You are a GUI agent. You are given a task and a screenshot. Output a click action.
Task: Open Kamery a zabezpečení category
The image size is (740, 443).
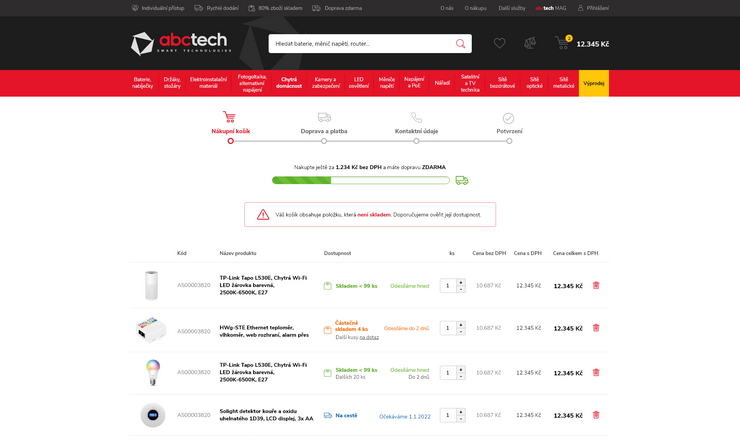(326, 82)
